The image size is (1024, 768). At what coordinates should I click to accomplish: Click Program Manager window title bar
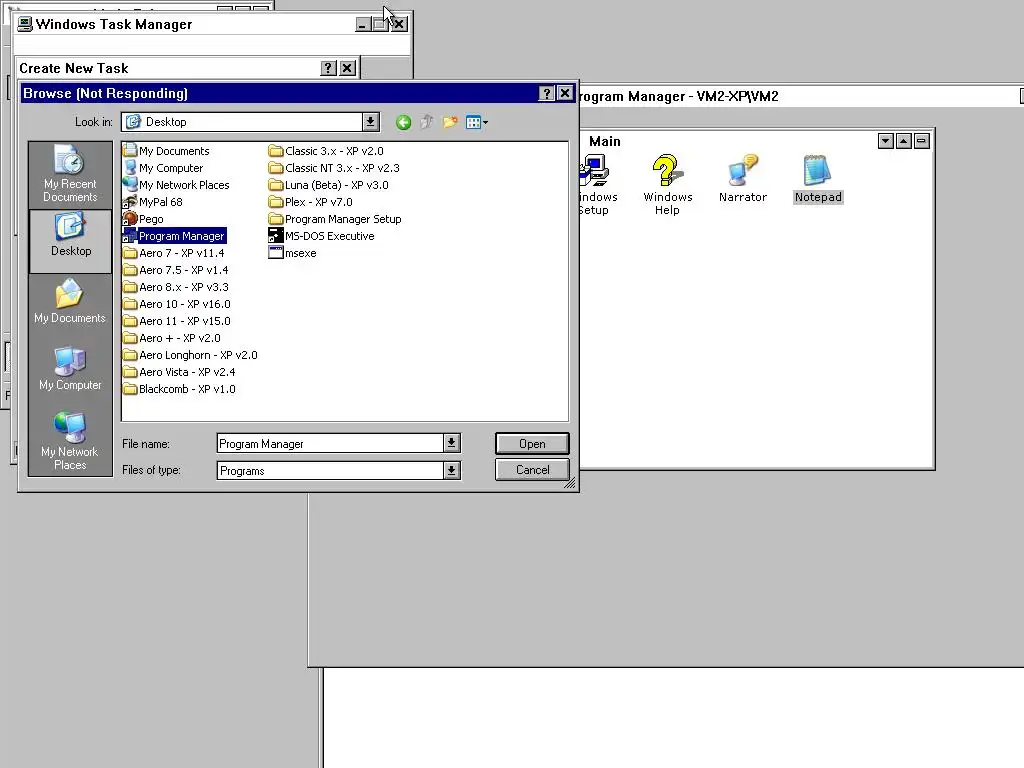point(797,97)
